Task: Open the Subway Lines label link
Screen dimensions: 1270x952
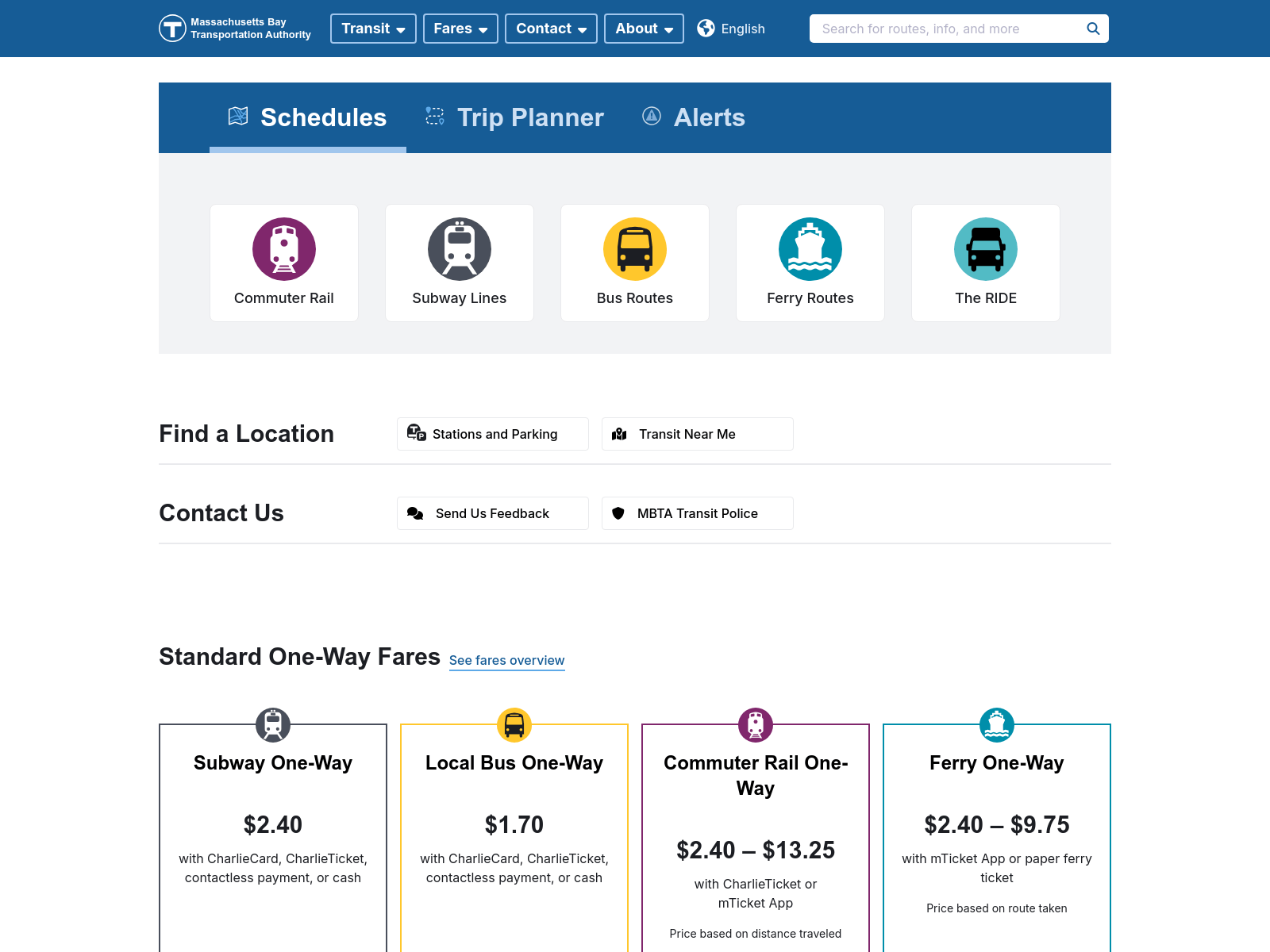Action: click(460, 298)
